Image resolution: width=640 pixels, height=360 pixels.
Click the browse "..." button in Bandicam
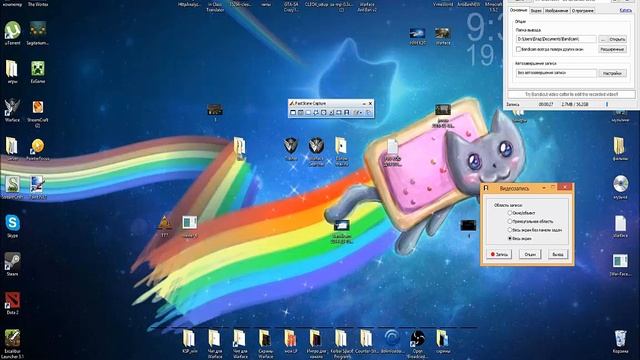click(x=603, y=39)
